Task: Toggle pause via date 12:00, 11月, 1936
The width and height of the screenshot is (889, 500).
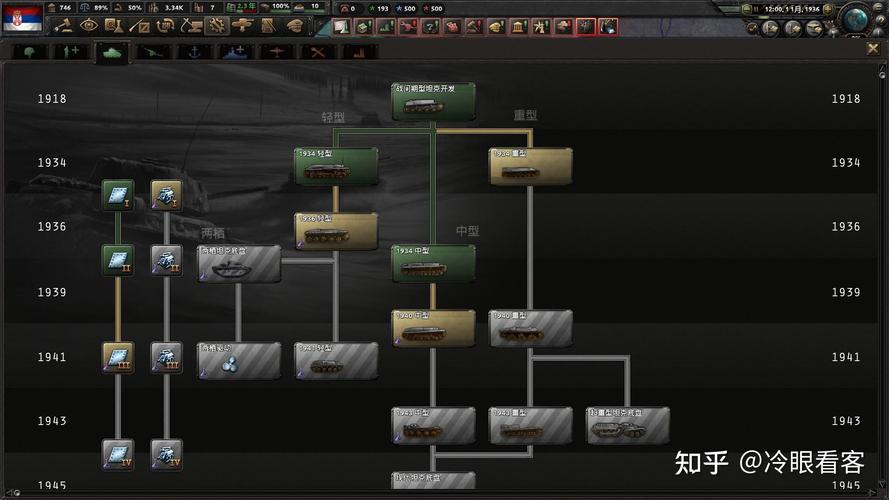Action: [x=791, y=9]
